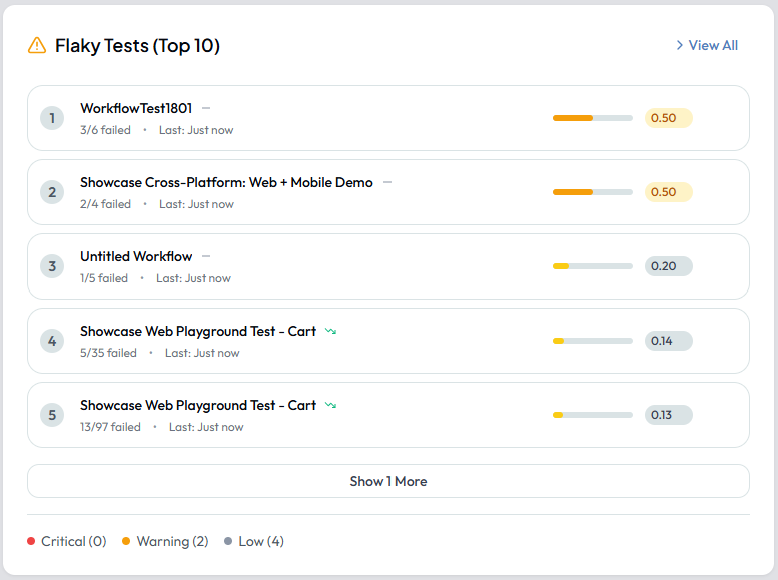Select the 13/97 failed text
The image size is (778, 580).
[110, 427]
